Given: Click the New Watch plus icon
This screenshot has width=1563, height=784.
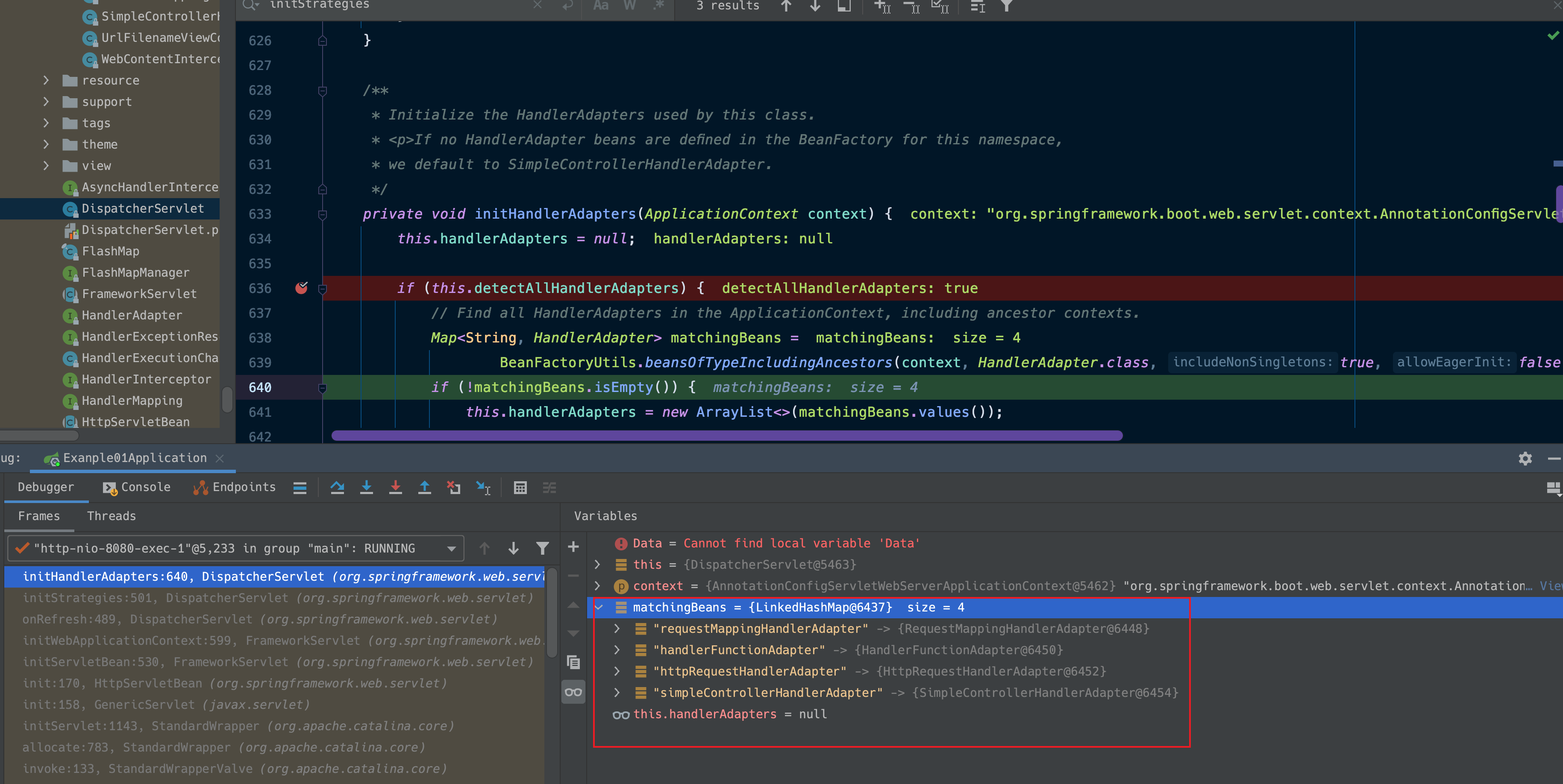Looking at the screenshot, I should click(573, 547).
